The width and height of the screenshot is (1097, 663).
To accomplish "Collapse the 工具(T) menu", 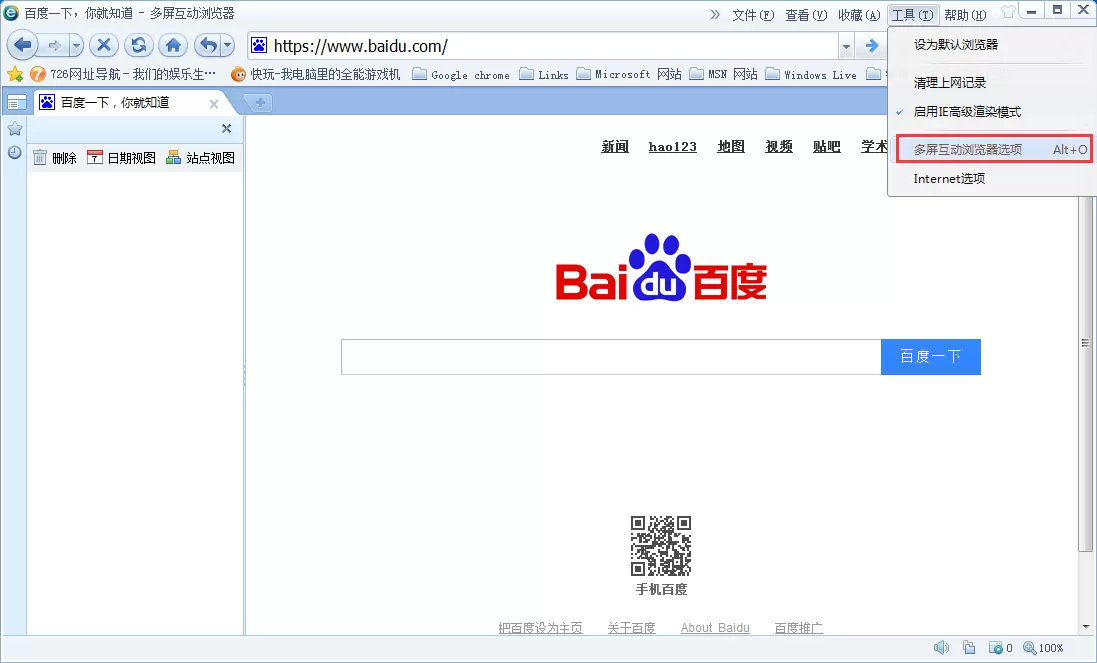I will (912, 15).
